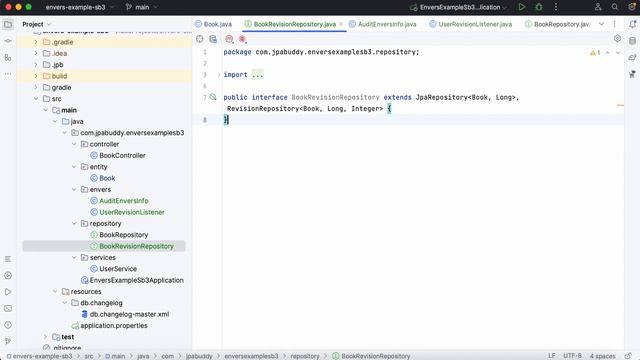Open the Notifications bell panel
Viewport: 640px width, 360px height.
(632, 24)
